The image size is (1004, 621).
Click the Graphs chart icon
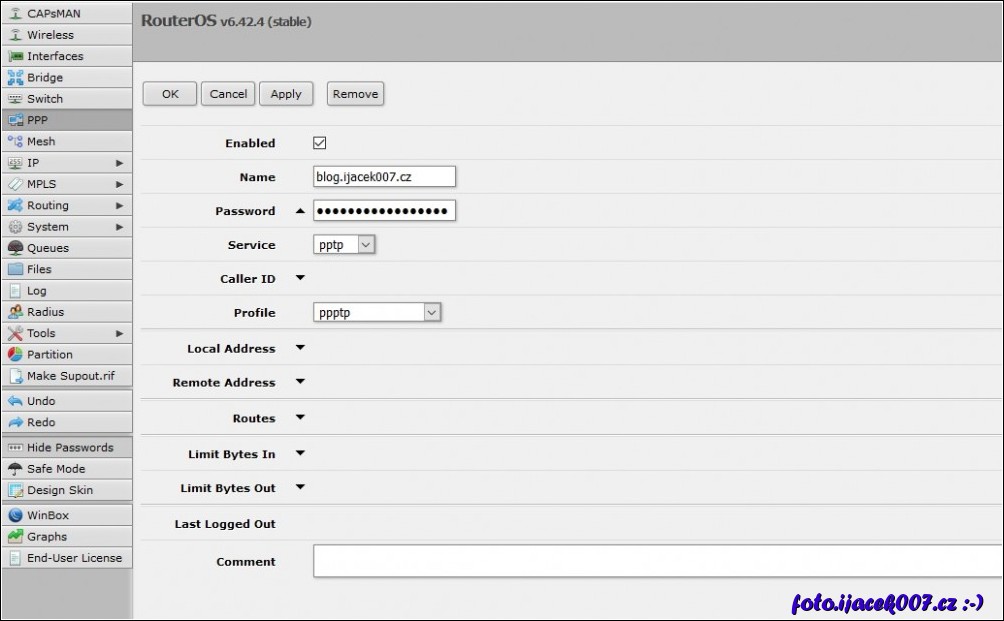[15, 537]
